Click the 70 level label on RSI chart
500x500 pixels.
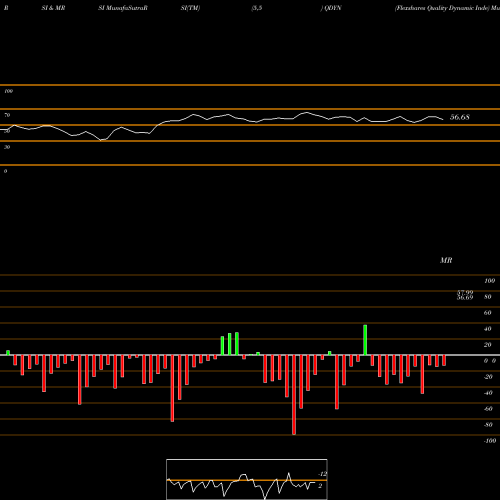tap(7, 115)
